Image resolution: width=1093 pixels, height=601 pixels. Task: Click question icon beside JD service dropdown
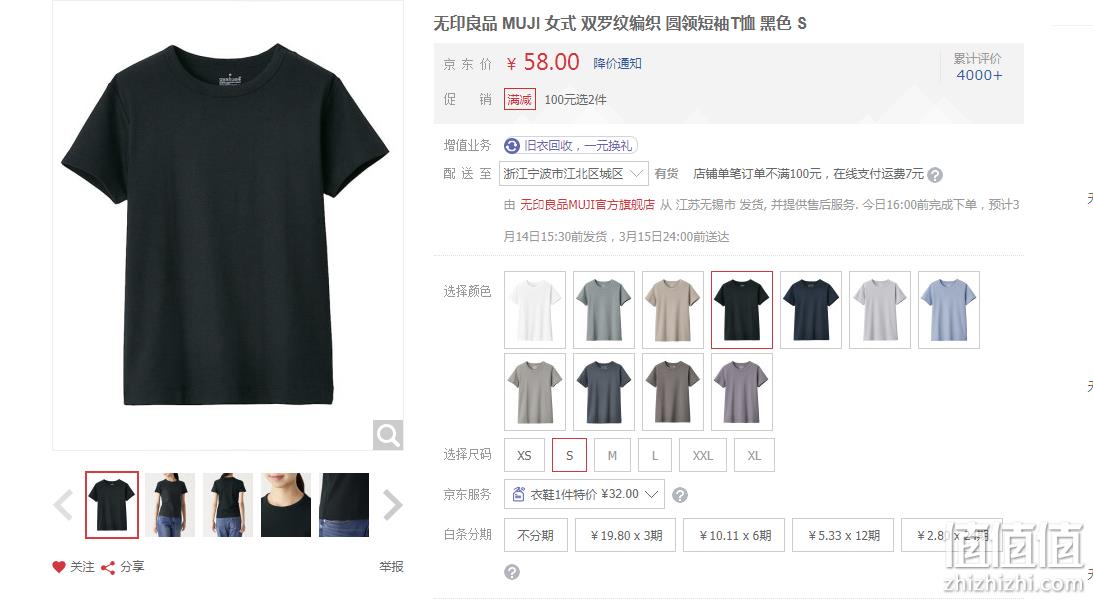pos(680,495)
